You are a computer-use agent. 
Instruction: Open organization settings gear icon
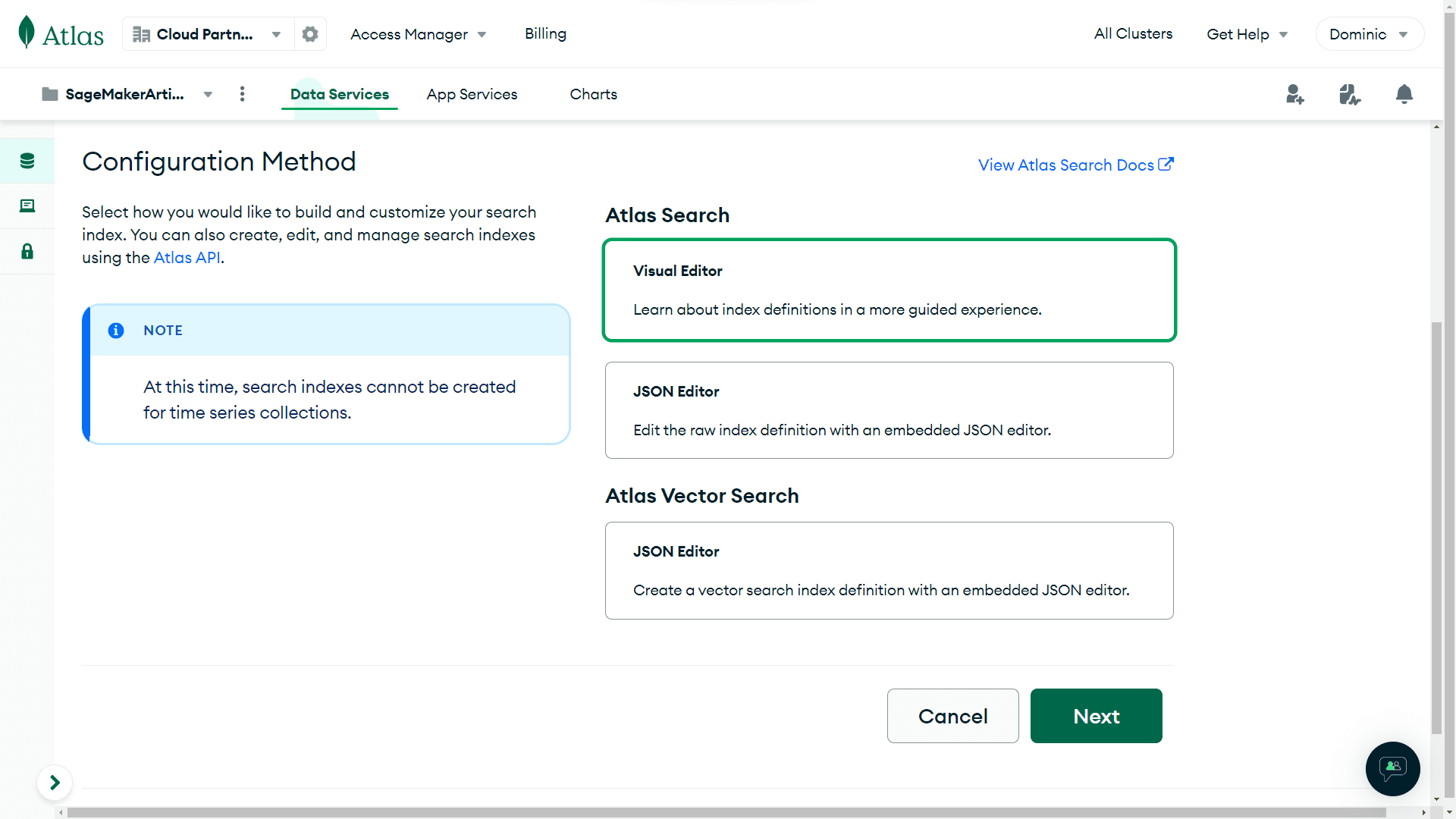pos(310,34)
